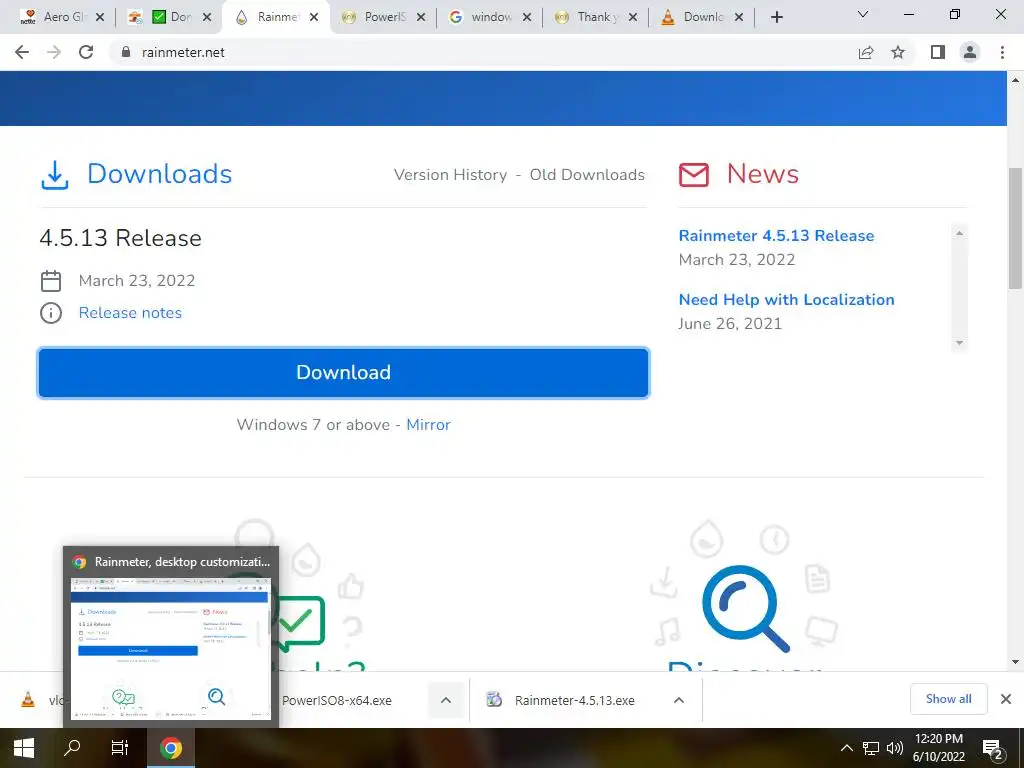The width and height of the screenshot is (1024, 768).
Task: Close the PowerISO tab
Action: click(x=421, y=17)
